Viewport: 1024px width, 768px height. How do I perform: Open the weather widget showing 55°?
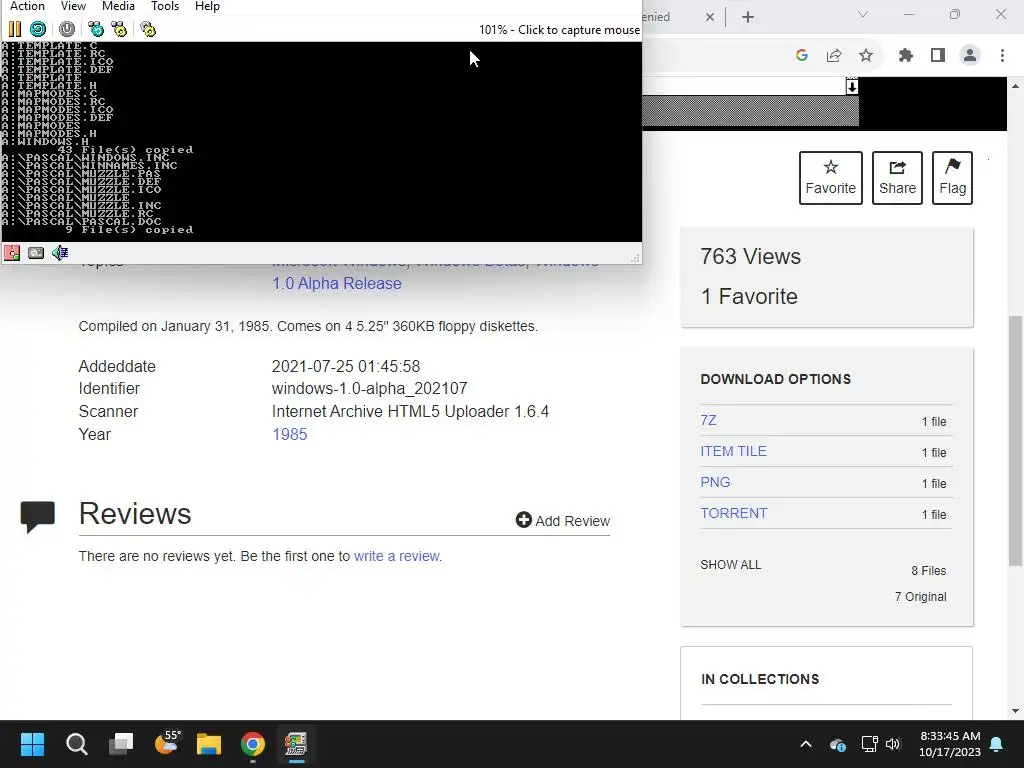point(167,744)
